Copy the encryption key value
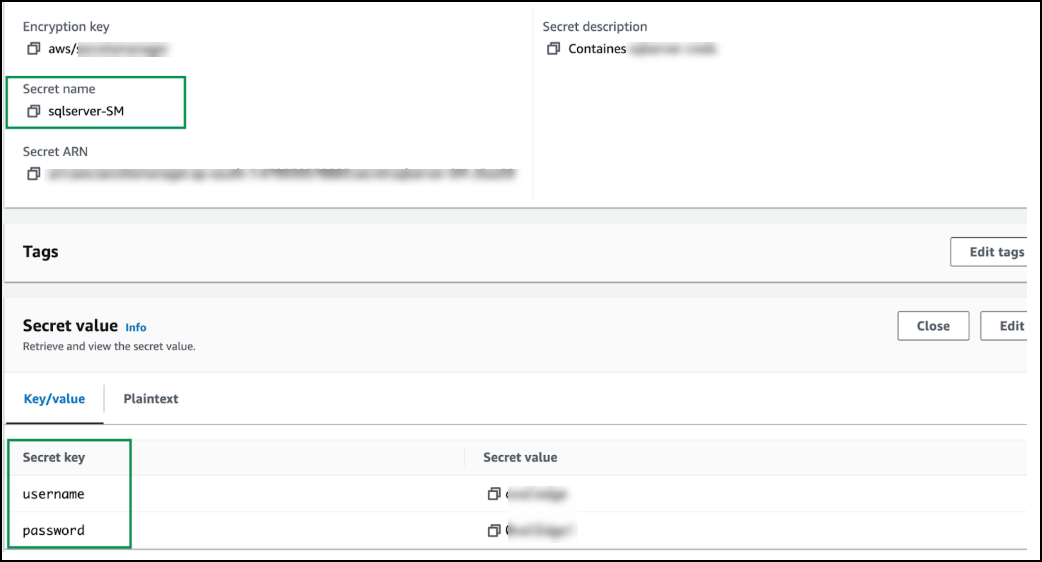Screen dimensions: 1042x562 tap(34, 48)
